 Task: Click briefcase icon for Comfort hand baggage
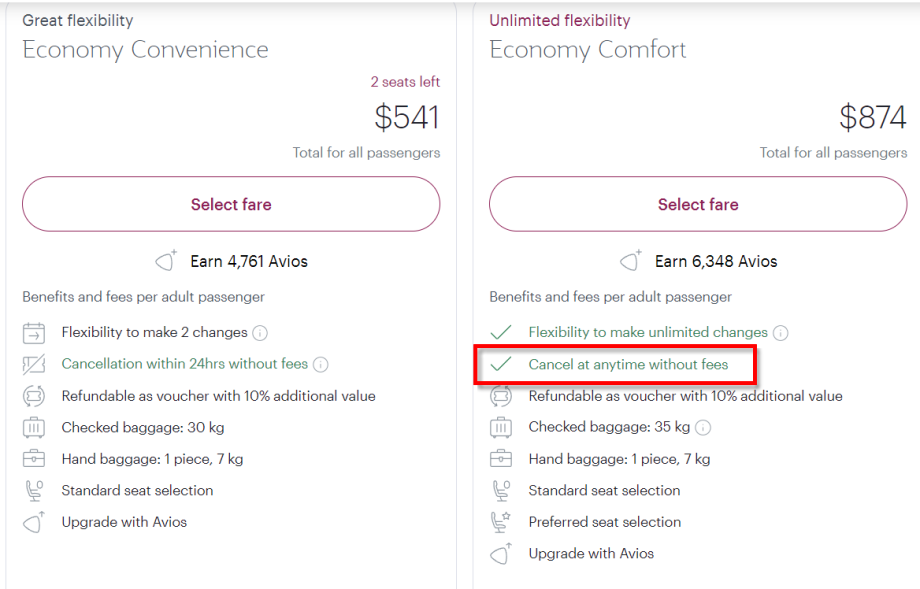pyautogui.click(x=501, y=459)
